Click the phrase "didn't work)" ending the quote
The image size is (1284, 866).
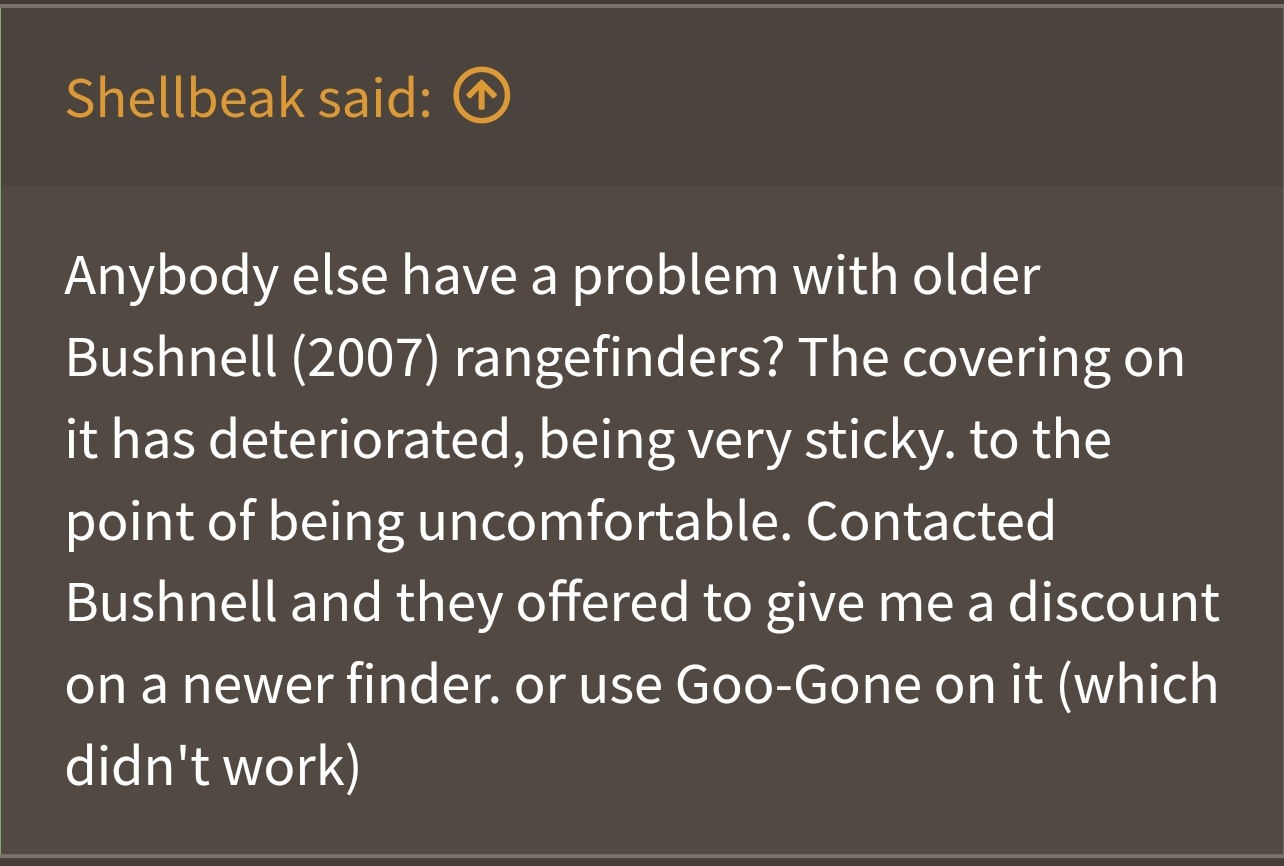(x=212, y=768)
